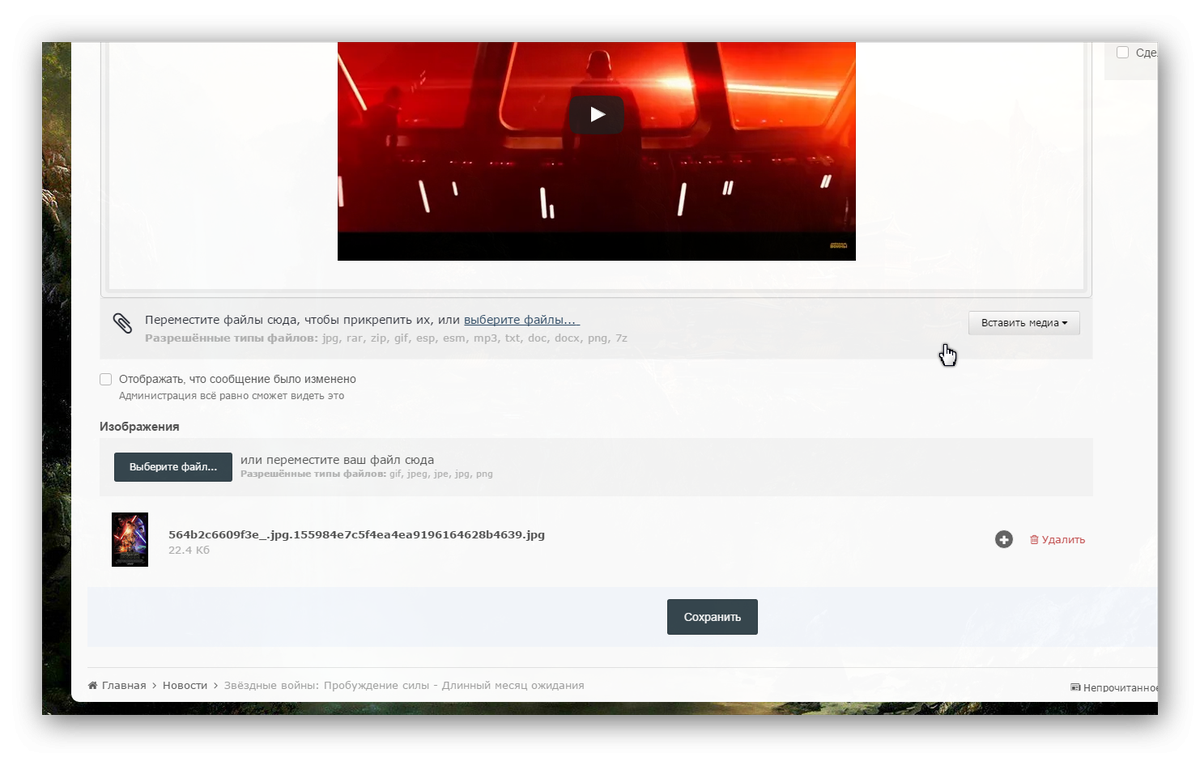Open the 'Вставить медиа' dropdown
Viewport: 1200px width, 757px height.
pos(1023,323)
